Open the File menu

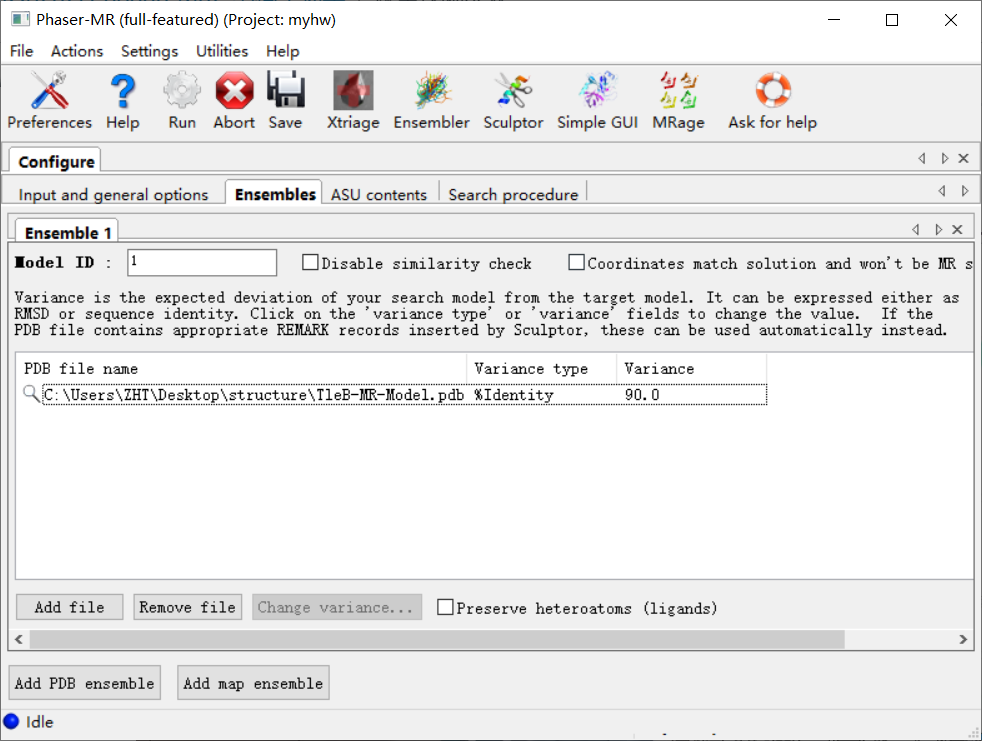click(x=21, y=51)
